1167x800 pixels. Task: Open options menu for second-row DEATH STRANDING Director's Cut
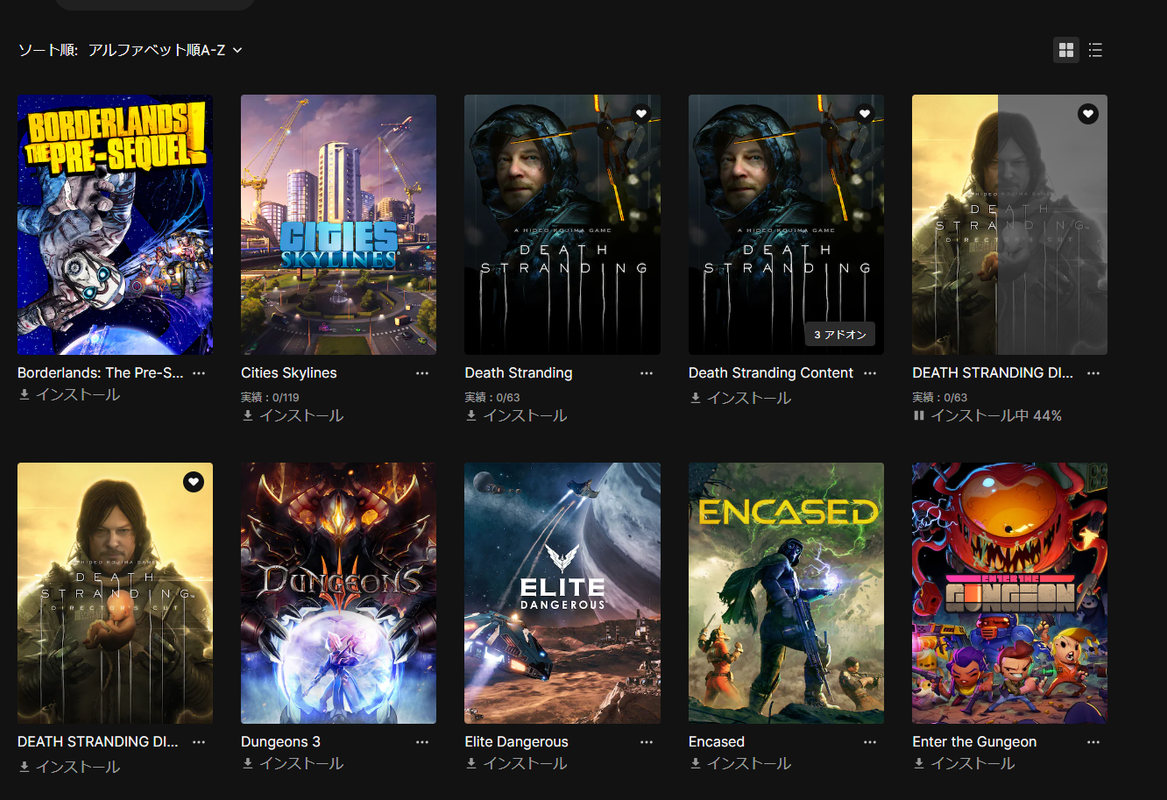tap(199, 742)
